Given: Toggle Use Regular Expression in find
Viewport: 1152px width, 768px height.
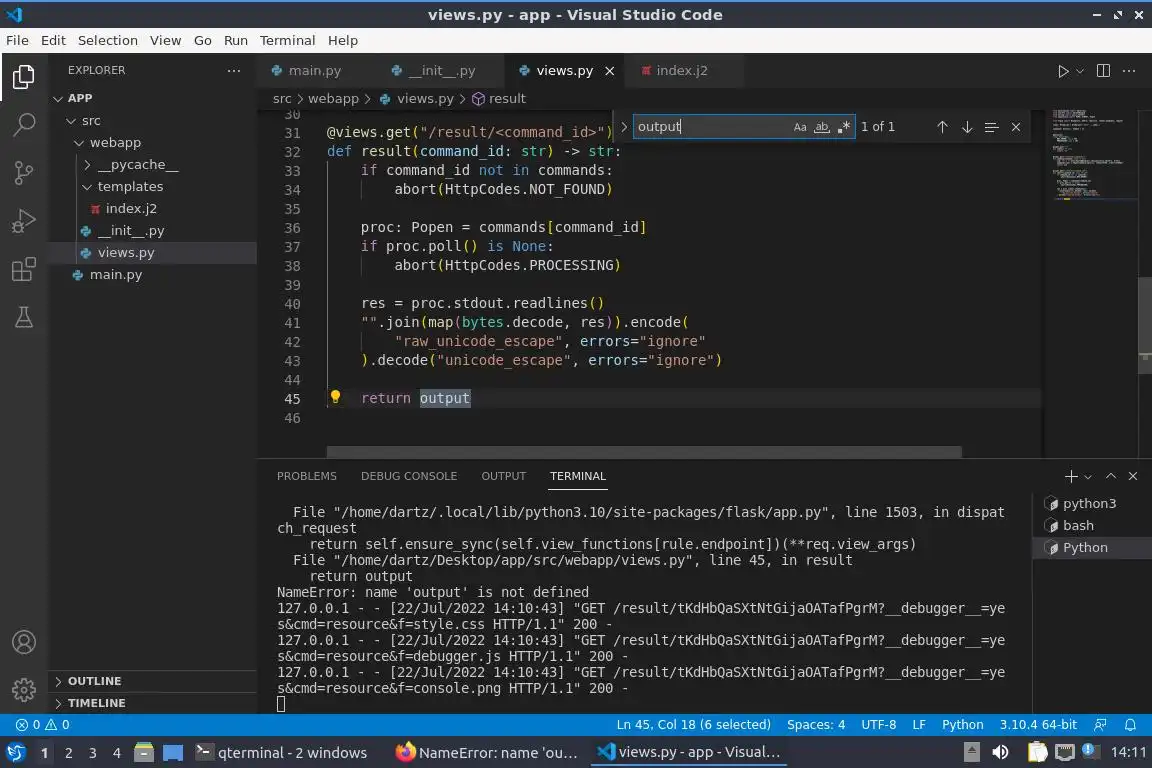Looking at the screenshot, I should tap(843, 127).
